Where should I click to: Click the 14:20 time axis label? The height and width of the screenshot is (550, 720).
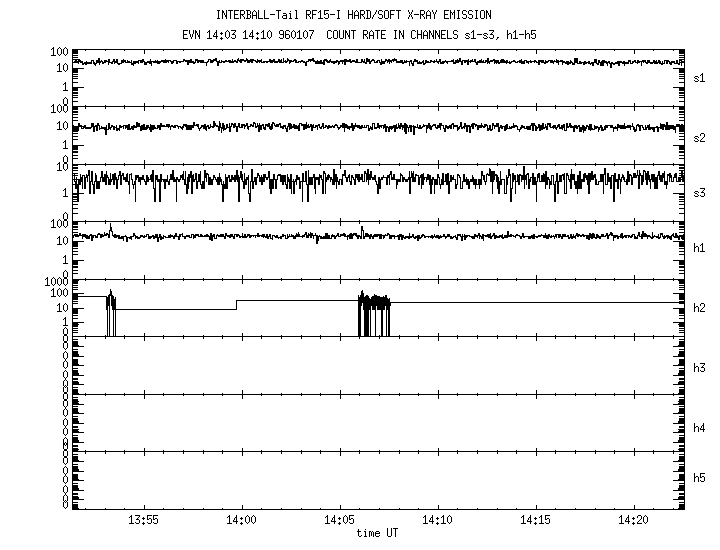pos(633,521)
